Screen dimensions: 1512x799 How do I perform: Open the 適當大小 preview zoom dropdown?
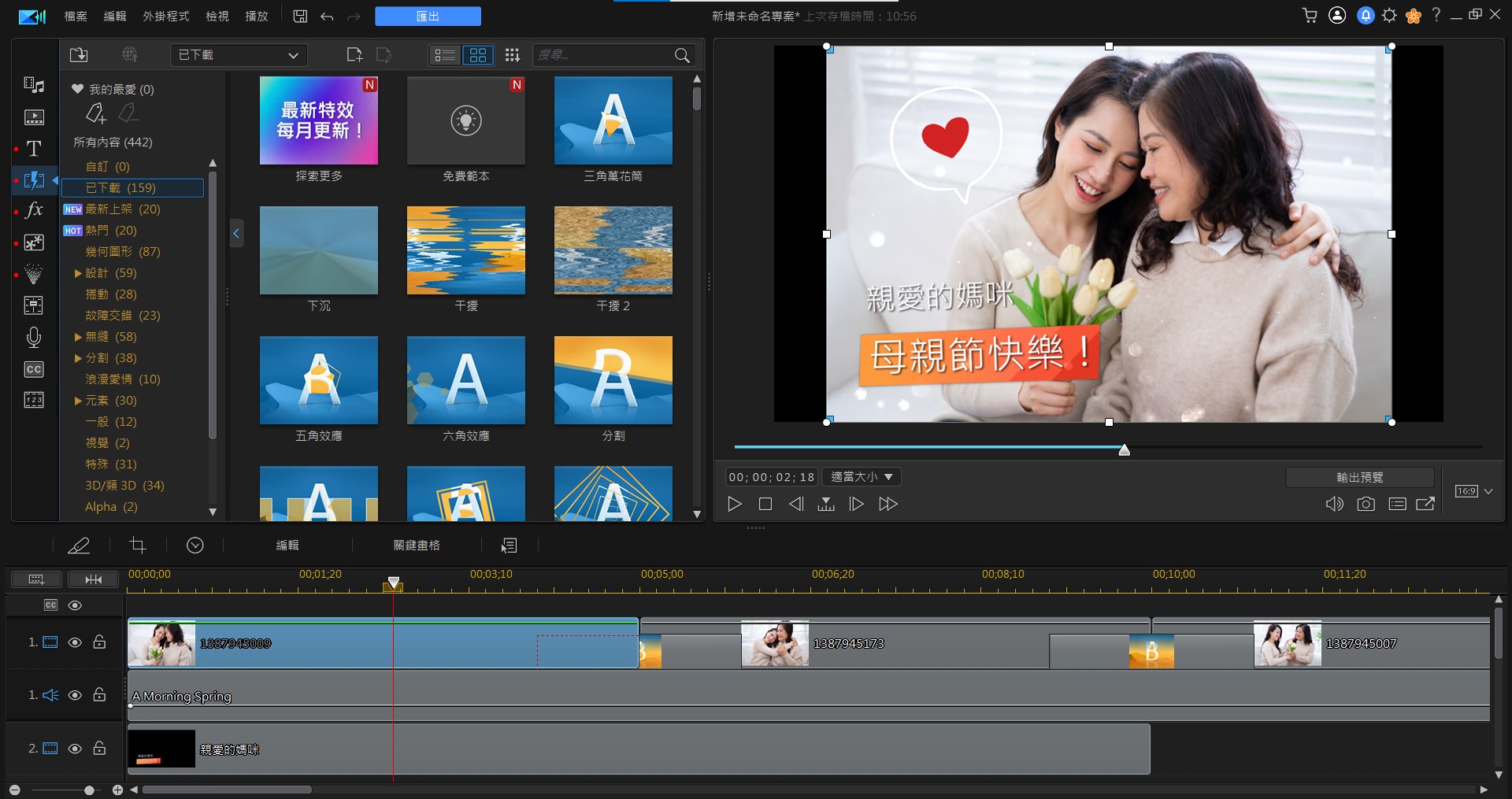862,477
